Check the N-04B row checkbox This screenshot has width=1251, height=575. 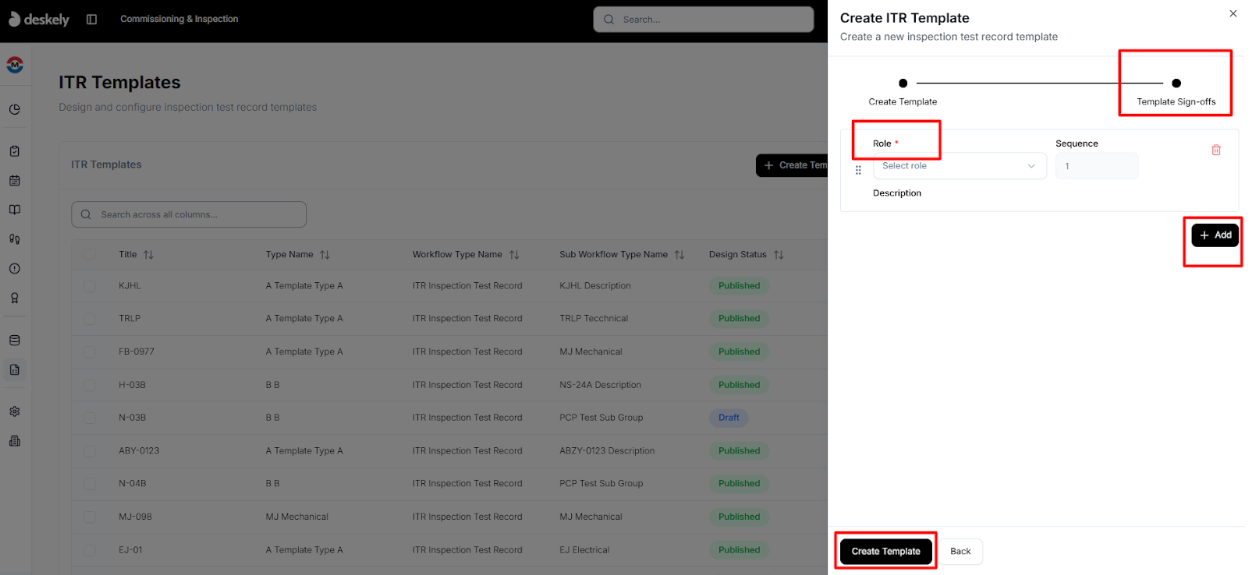89,484
